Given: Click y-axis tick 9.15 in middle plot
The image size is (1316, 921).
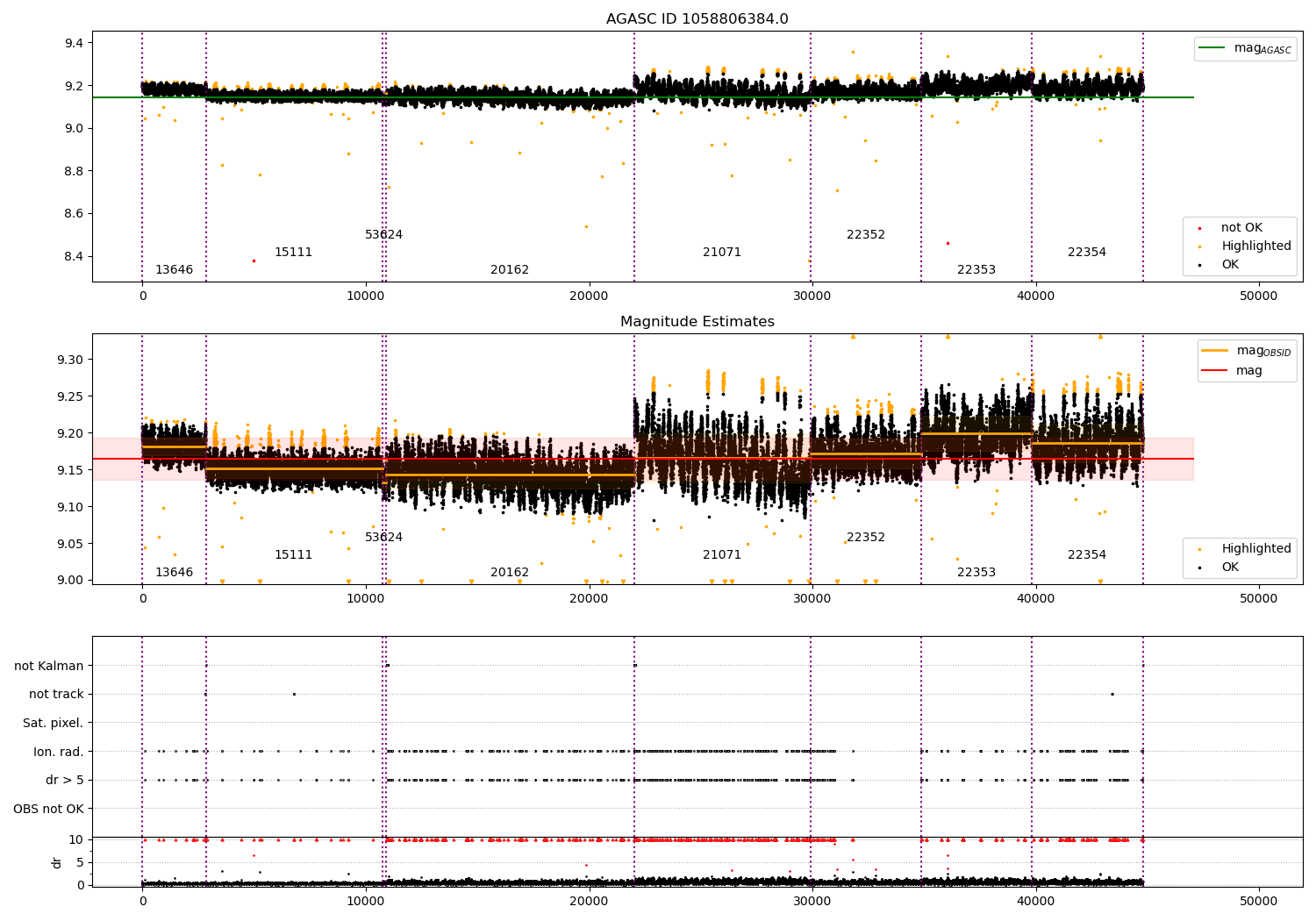Looking at the screenshot, I should pos(71,470).
